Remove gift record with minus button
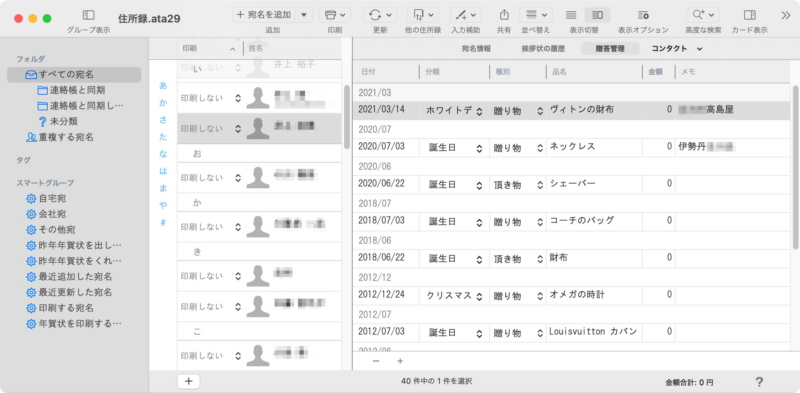Image resolution: width=800 pixels, height=393 pixels. (x=376, y=361)
